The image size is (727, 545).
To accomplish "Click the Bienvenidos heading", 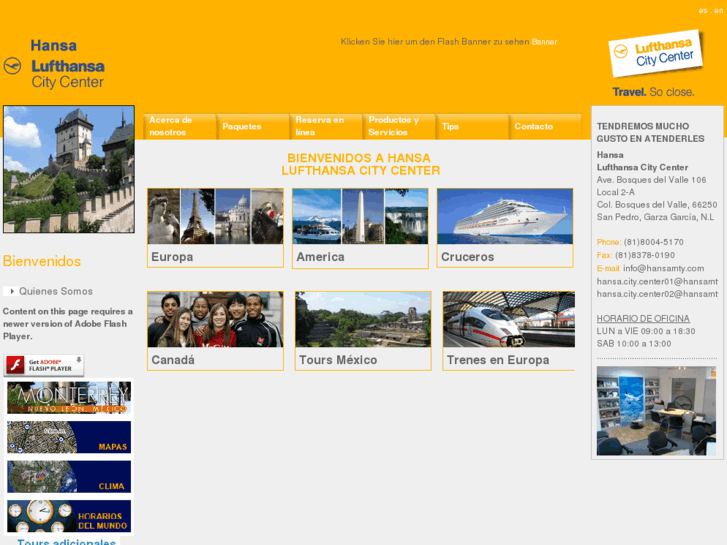I will tap(42, 261).
